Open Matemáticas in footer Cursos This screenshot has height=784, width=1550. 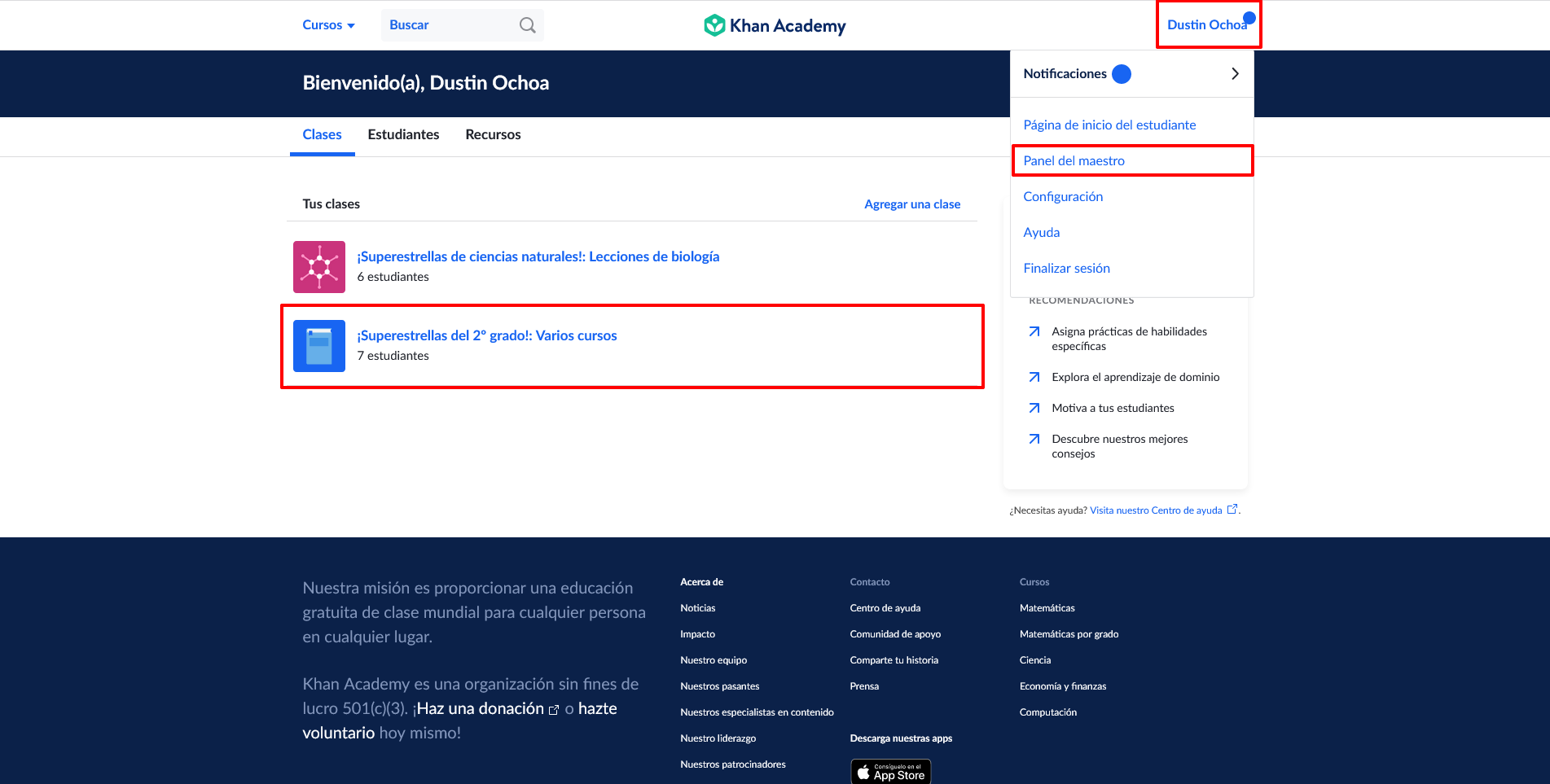coord(1047,608)
